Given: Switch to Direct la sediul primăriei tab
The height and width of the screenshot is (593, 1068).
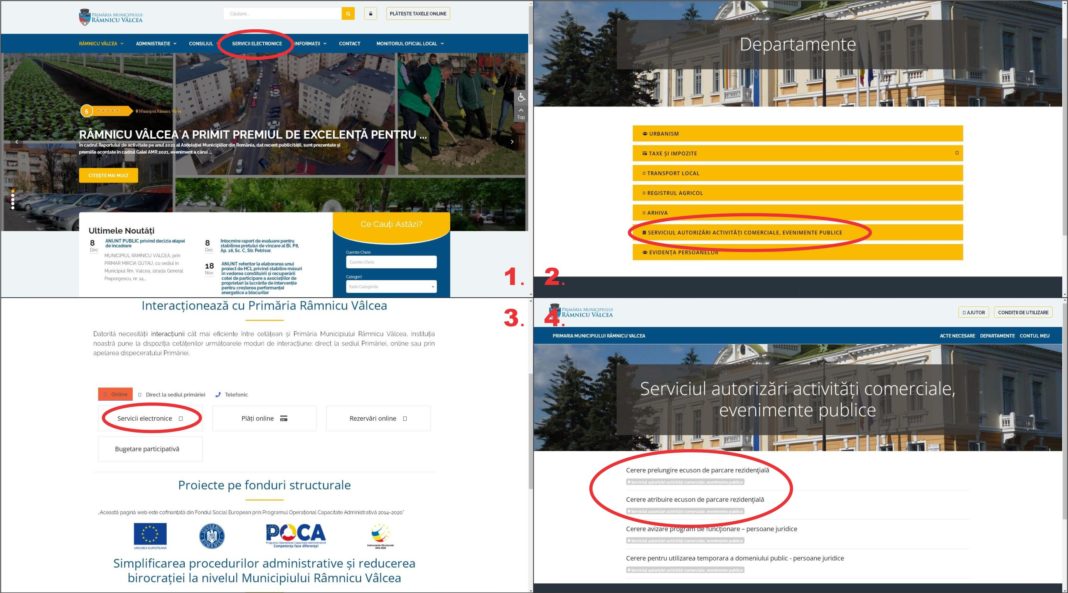Looking at the screenshot, I should (172, 395).
